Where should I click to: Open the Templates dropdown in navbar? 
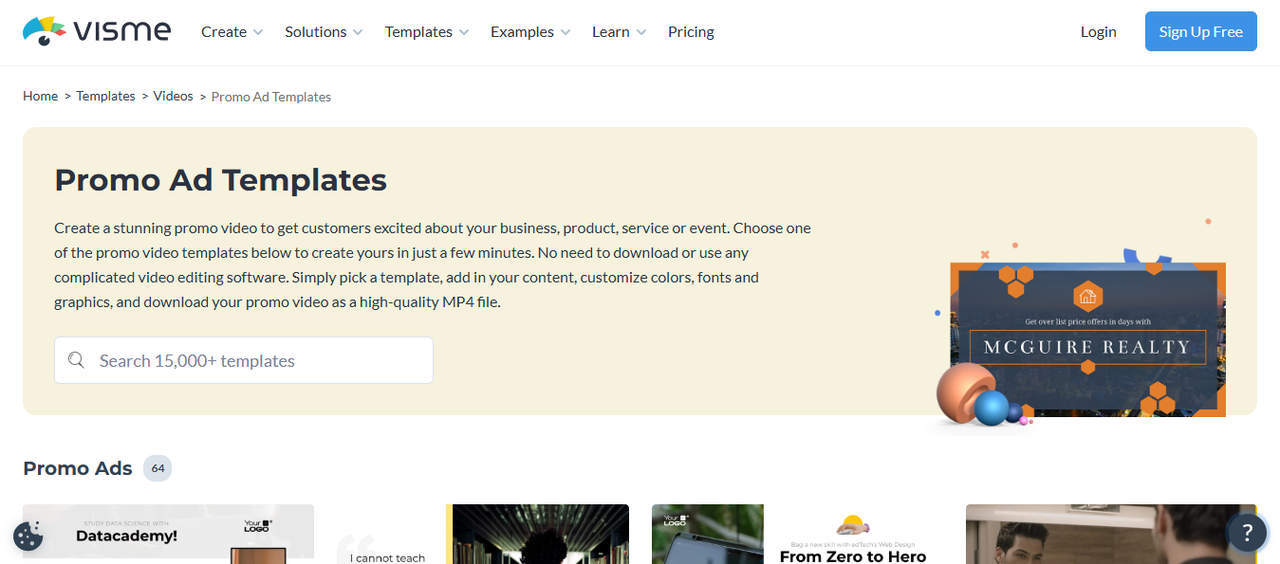(x=426, y=32)
